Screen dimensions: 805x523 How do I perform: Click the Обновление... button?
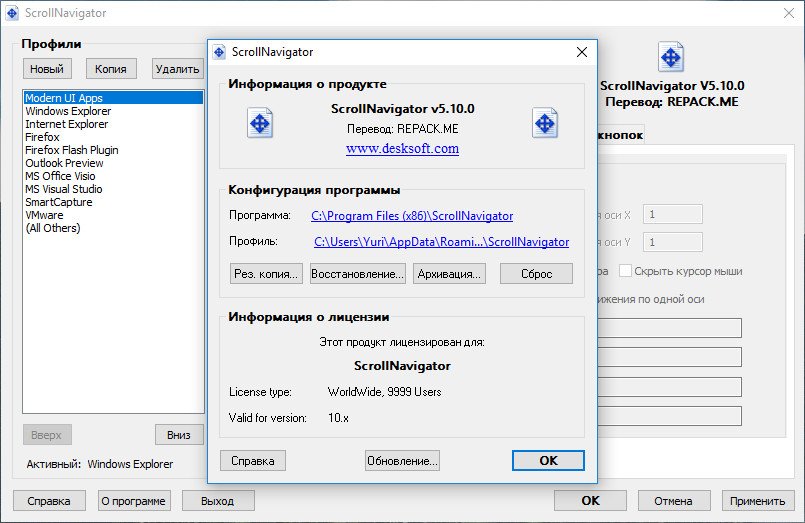(402, 460)
